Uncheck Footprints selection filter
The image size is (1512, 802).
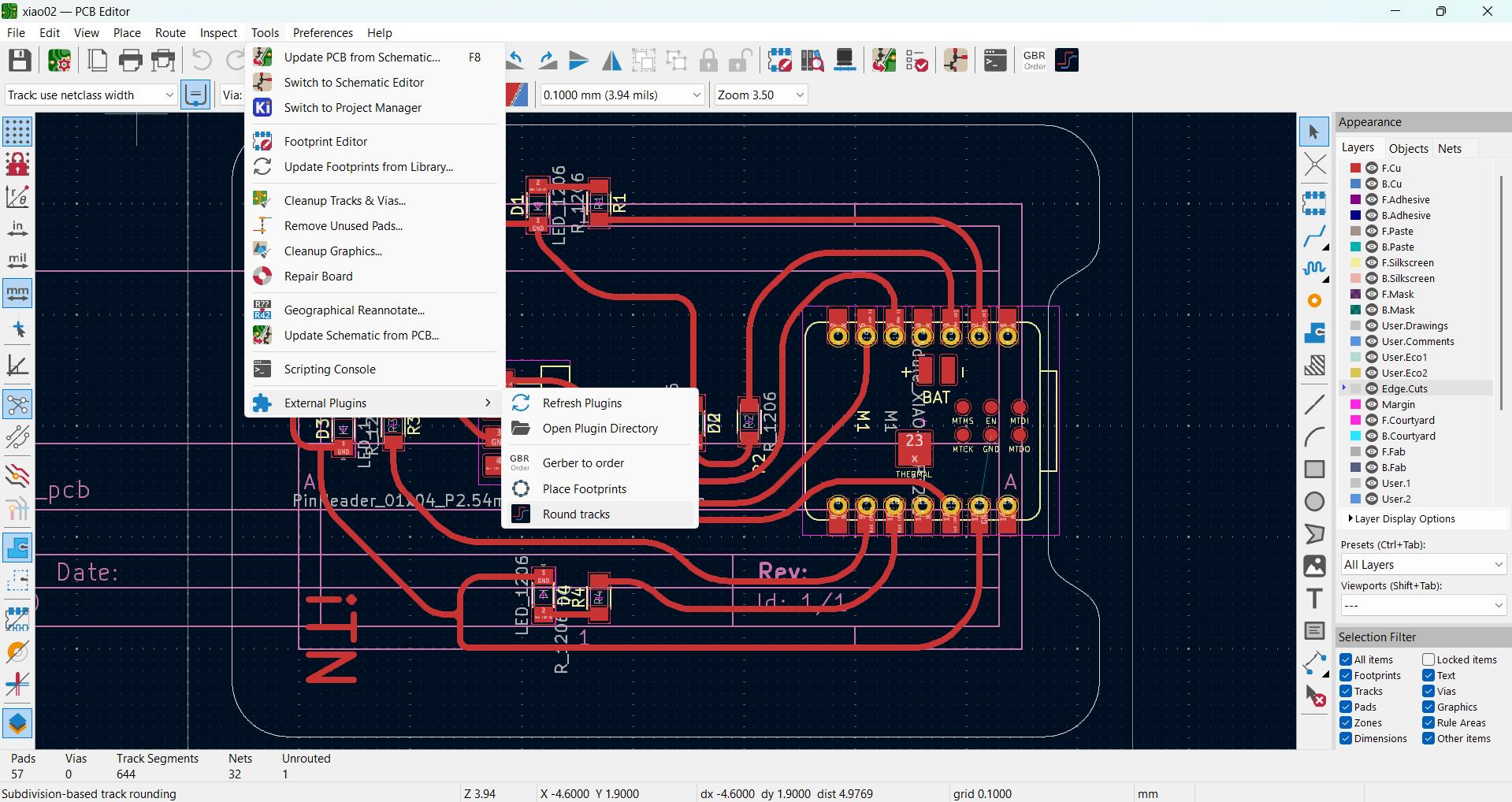click(1346, 675)
